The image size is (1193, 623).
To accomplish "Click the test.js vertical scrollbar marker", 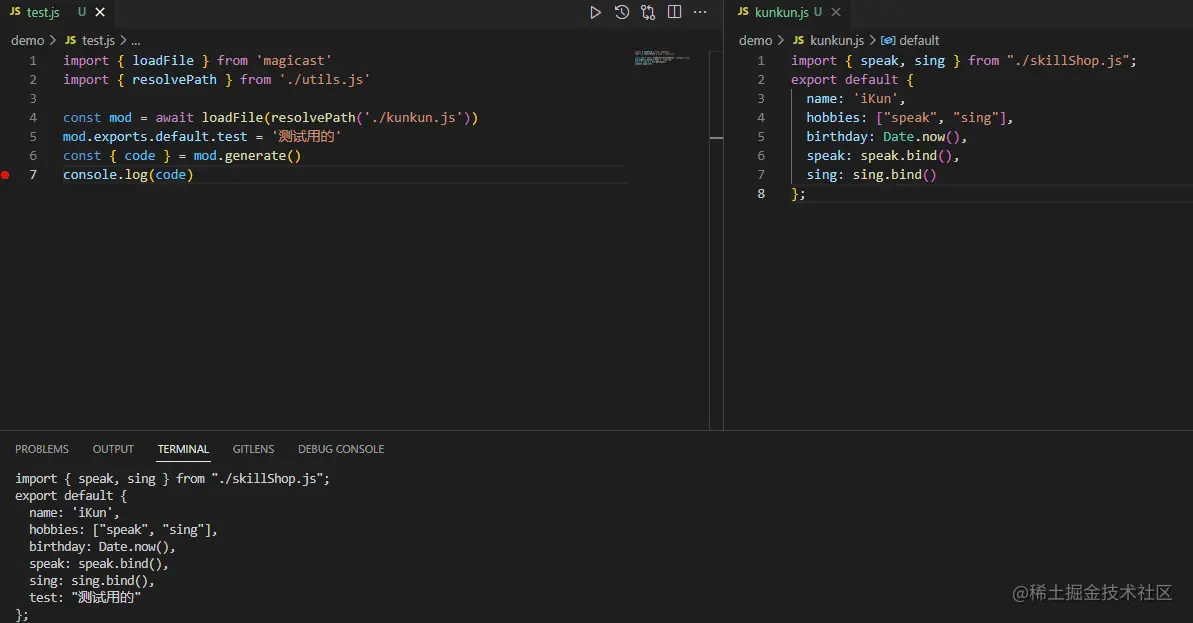I will [x=716, y=138].
